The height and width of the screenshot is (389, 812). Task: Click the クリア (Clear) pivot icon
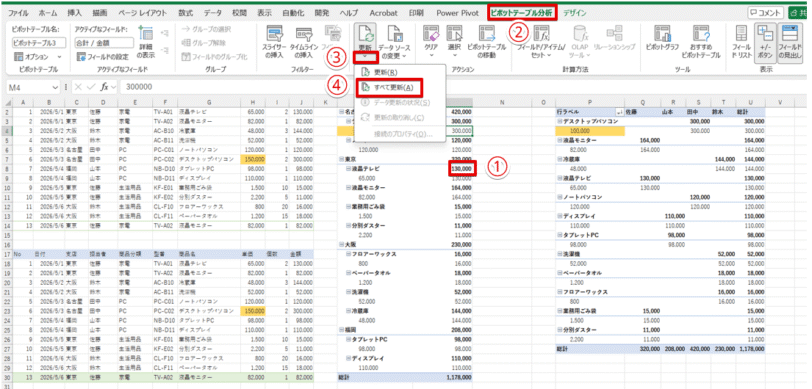tap(431, 33)
